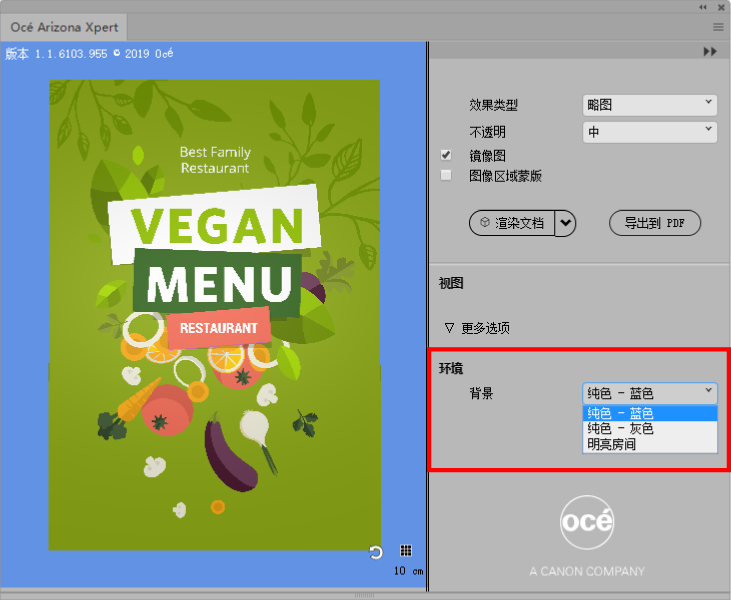
Task: Click the 渲染文档 button
Action: [511, 223]
